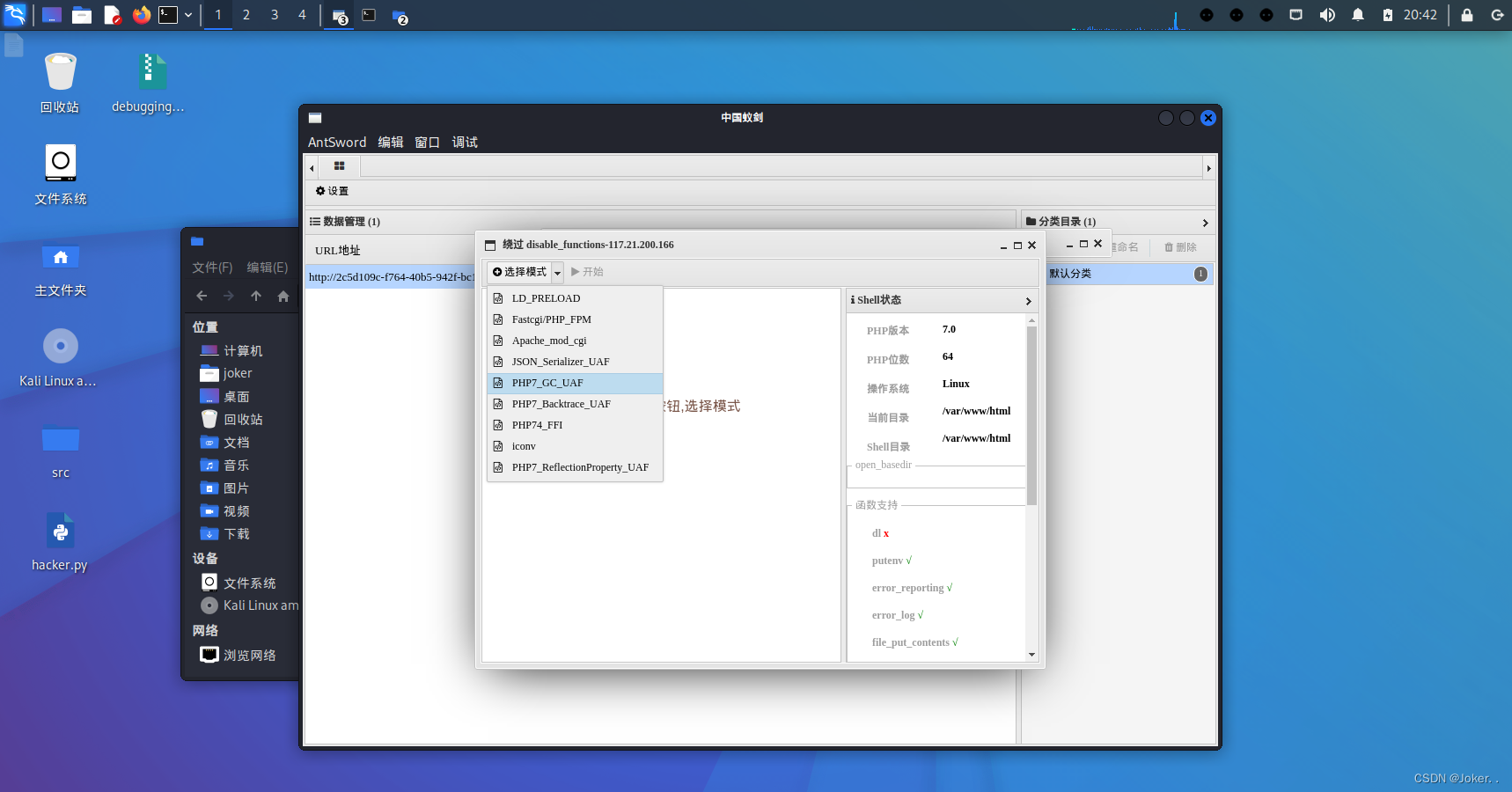
Task: Click the Firefox icon in the taskbar
Action: [x=141, y=15]
